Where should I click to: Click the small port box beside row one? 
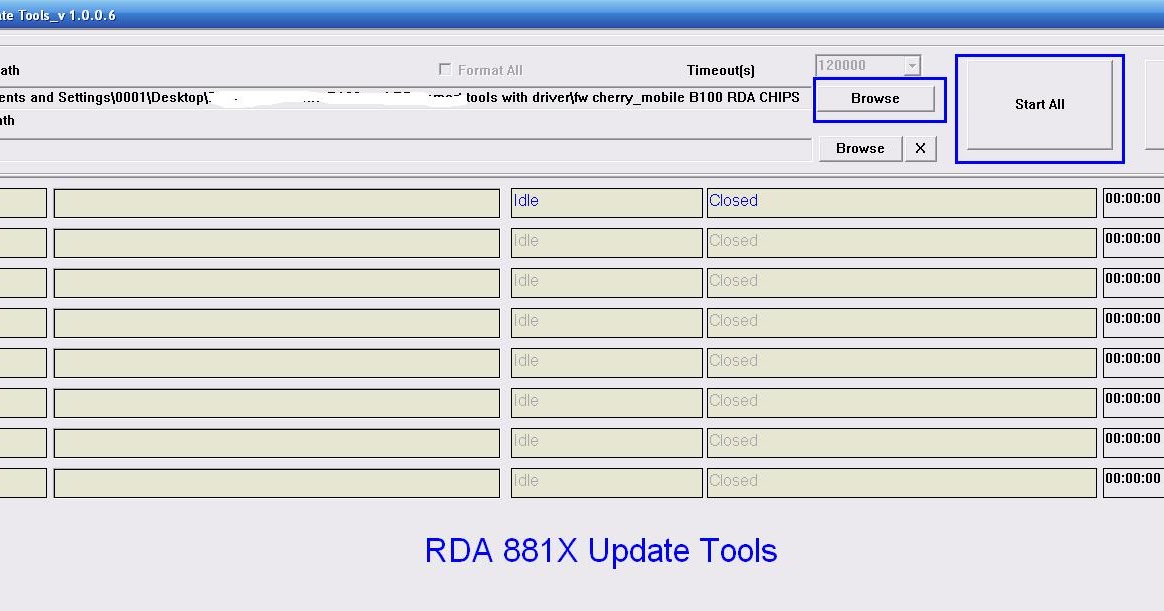click(22, 202)
